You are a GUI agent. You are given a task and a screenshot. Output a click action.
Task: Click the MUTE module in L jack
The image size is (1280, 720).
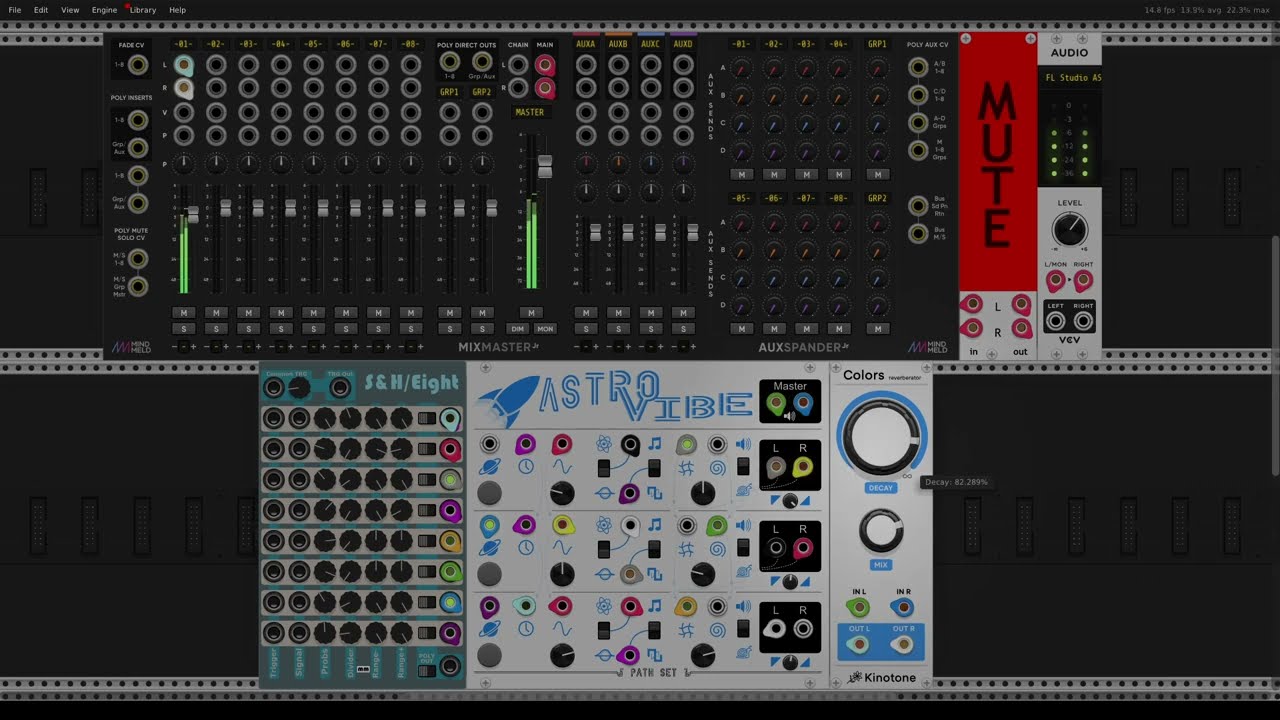pos(971,304)
